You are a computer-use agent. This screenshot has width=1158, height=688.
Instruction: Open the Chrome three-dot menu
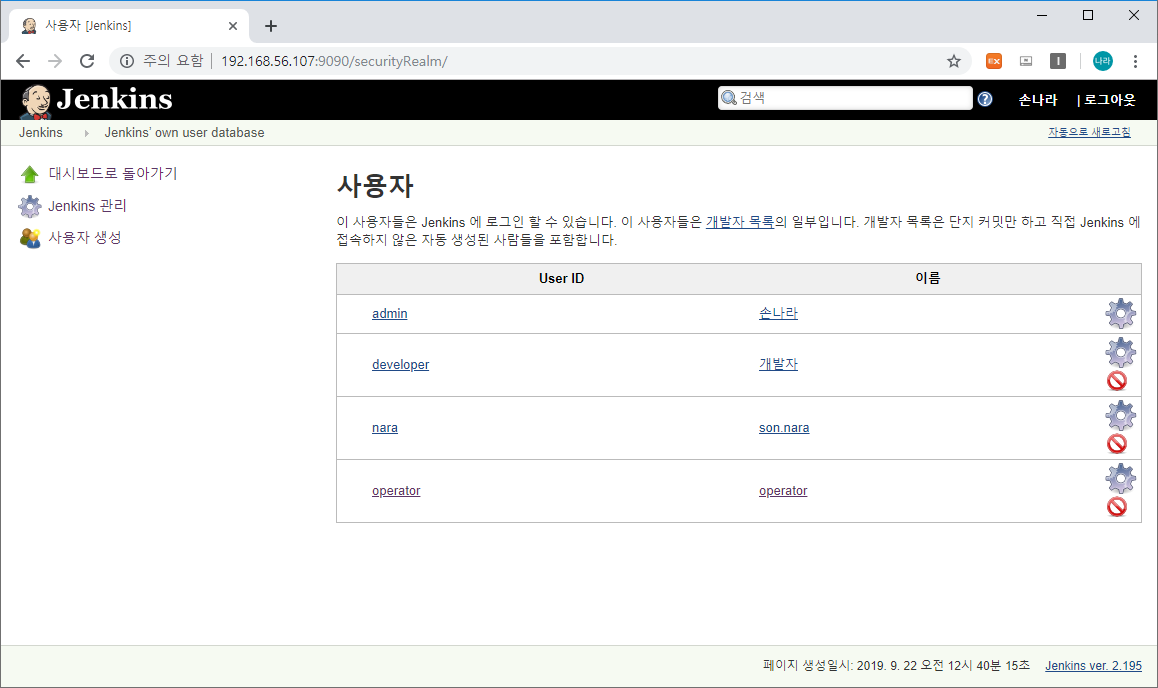tap(1135, 61)
